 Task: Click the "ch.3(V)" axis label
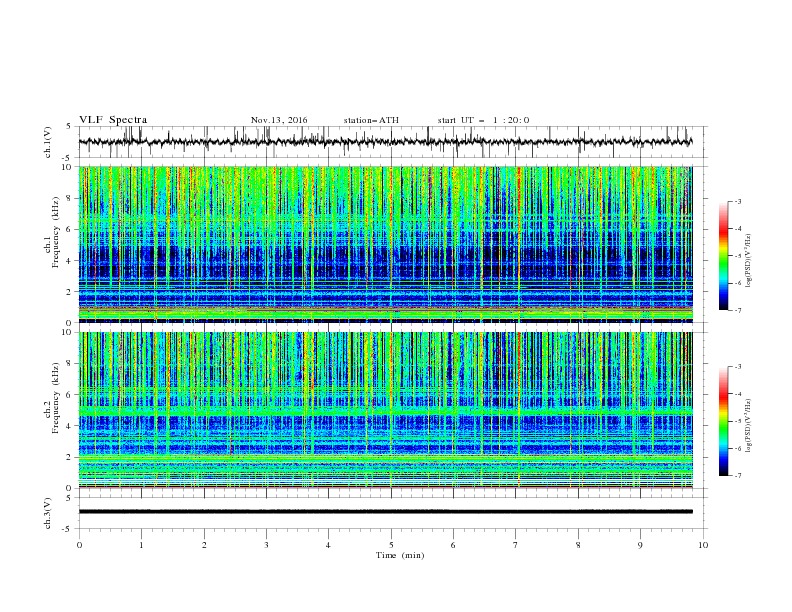point(48,513)
